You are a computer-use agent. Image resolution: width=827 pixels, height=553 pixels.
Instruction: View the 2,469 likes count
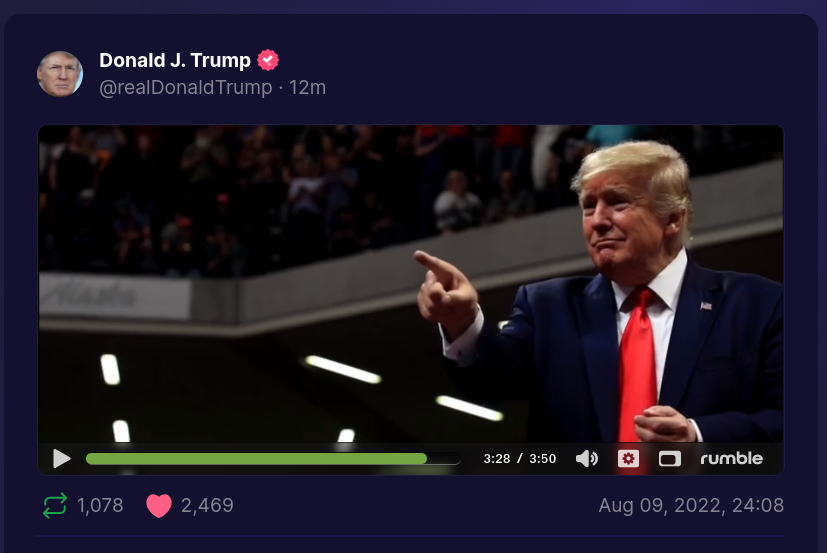click(207, 506)
